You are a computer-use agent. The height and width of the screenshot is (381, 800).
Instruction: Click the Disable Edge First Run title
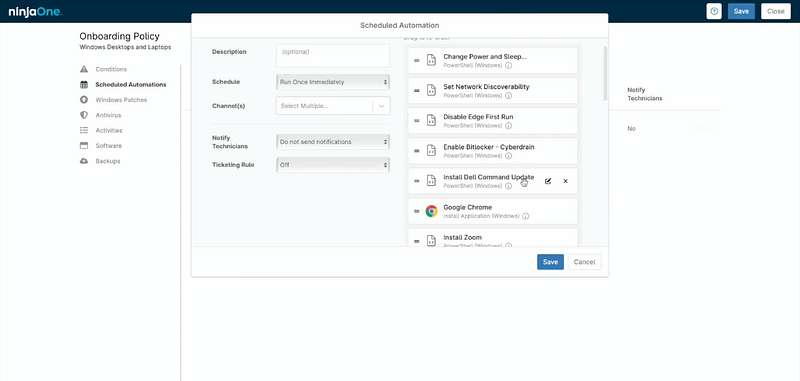coord(478,117)
